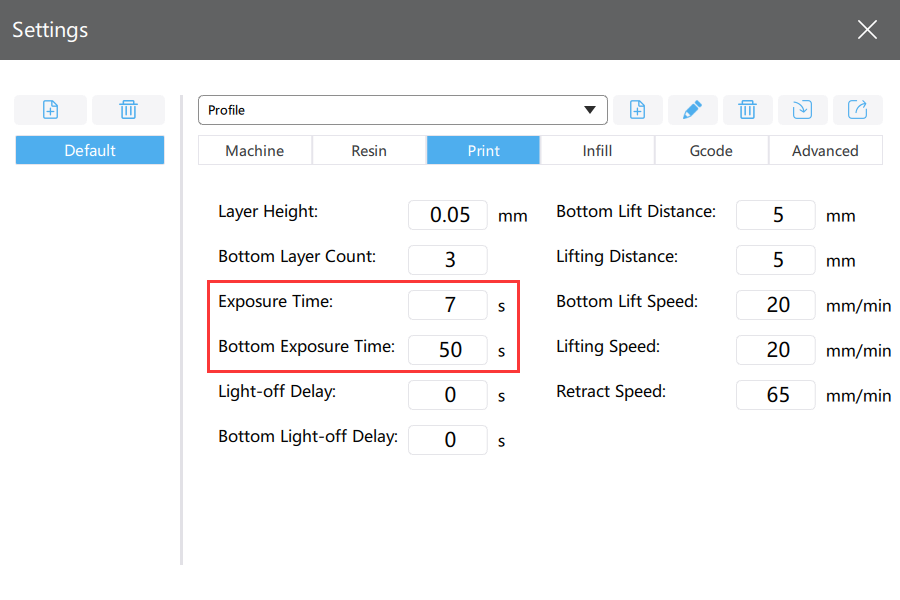Go to the Infill tab
This screenshot has height=600, width=900.
tap(597, 150)
